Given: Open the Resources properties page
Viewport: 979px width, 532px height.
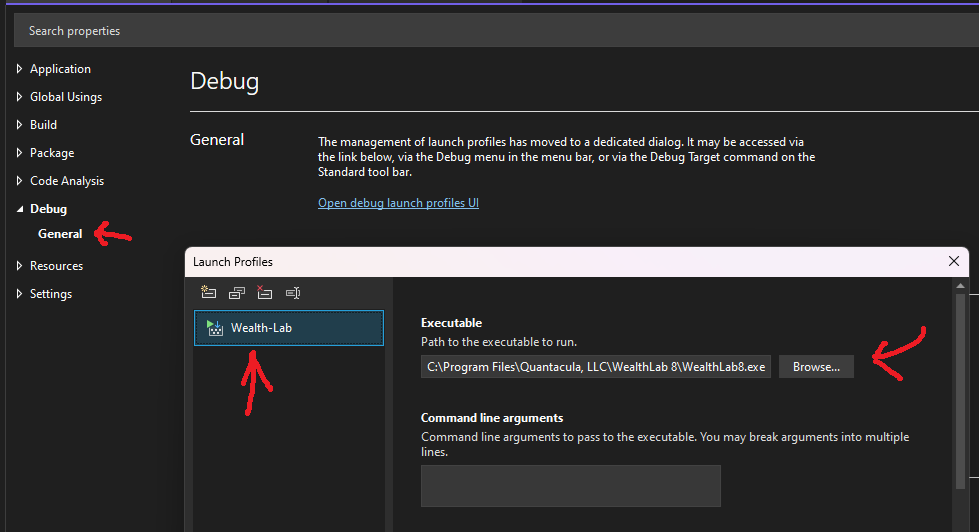Looking at the screenshot, I should [56, 266].
